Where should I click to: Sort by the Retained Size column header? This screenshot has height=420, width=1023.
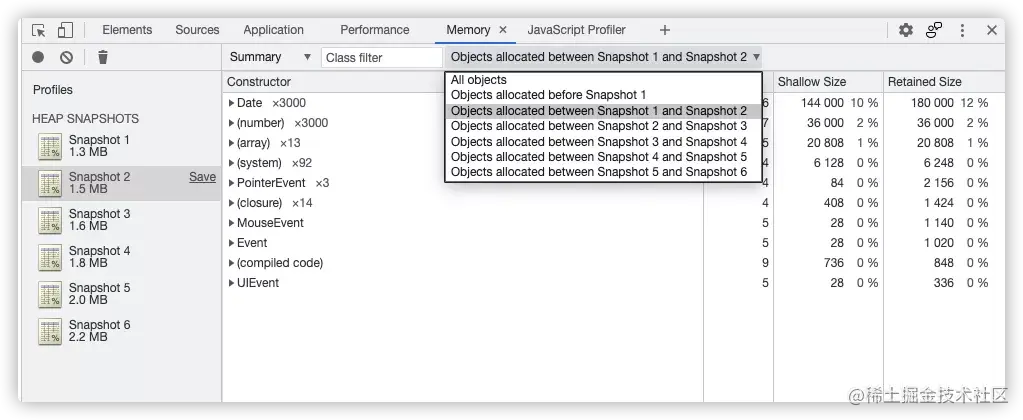tap(925, 82)
